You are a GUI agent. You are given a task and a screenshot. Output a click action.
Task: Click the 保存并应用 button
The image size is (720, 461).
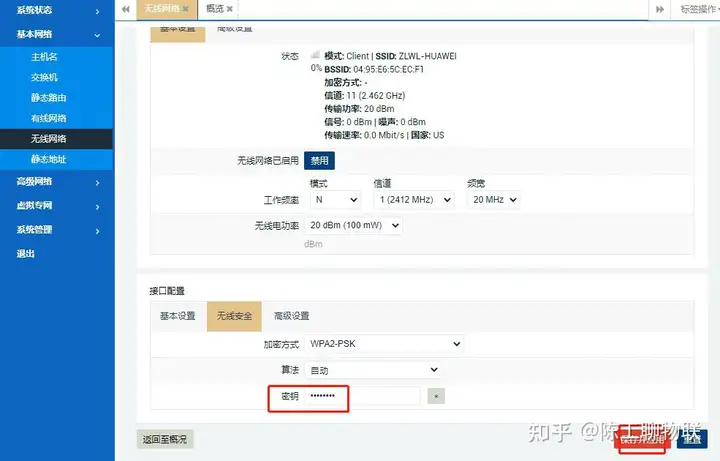click(642, 439)
